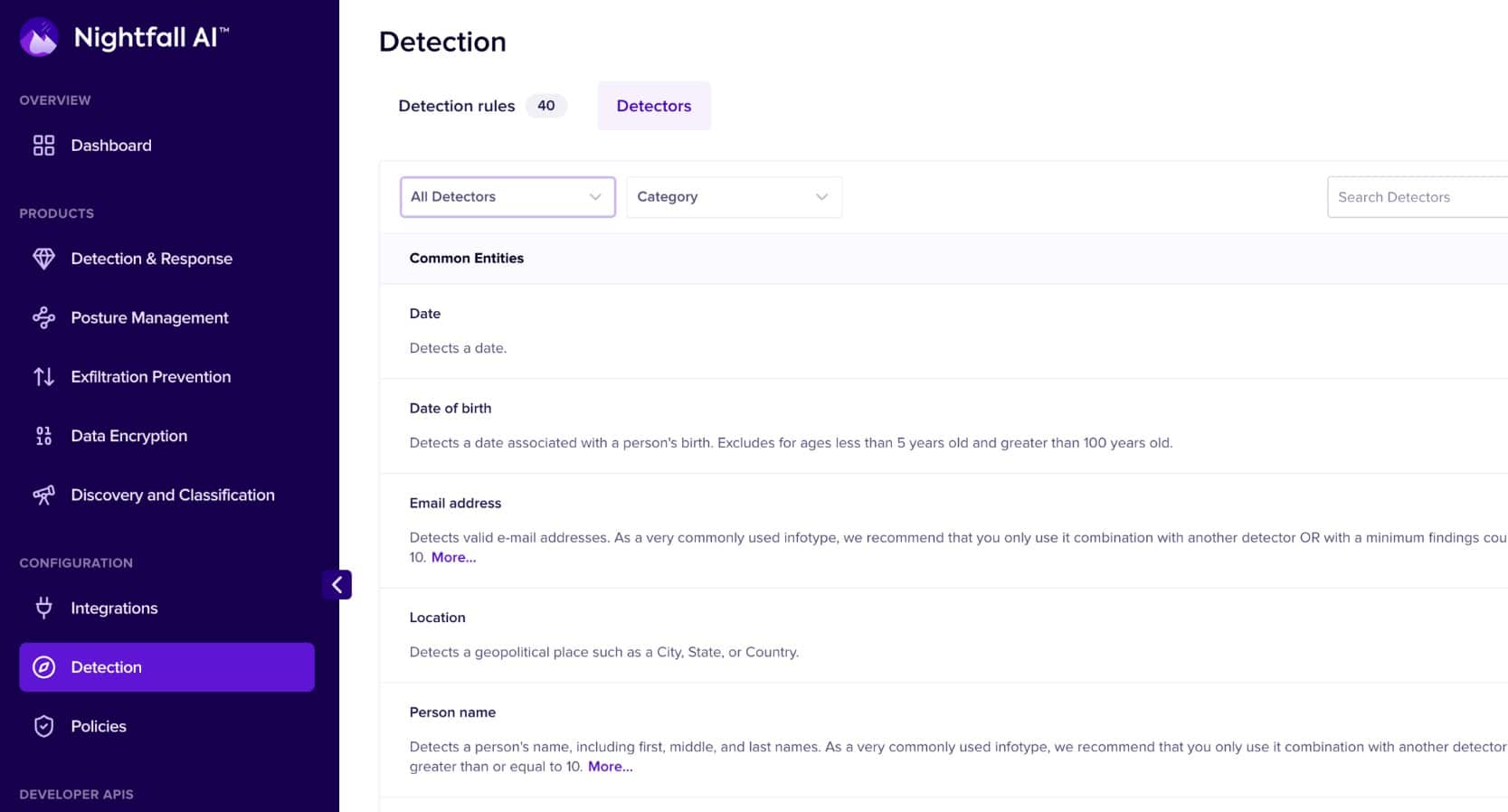The height and width of the screenshot is (812, 1508).
Task: Click the Location geopolitical place description
Action: tap(604, 652)
